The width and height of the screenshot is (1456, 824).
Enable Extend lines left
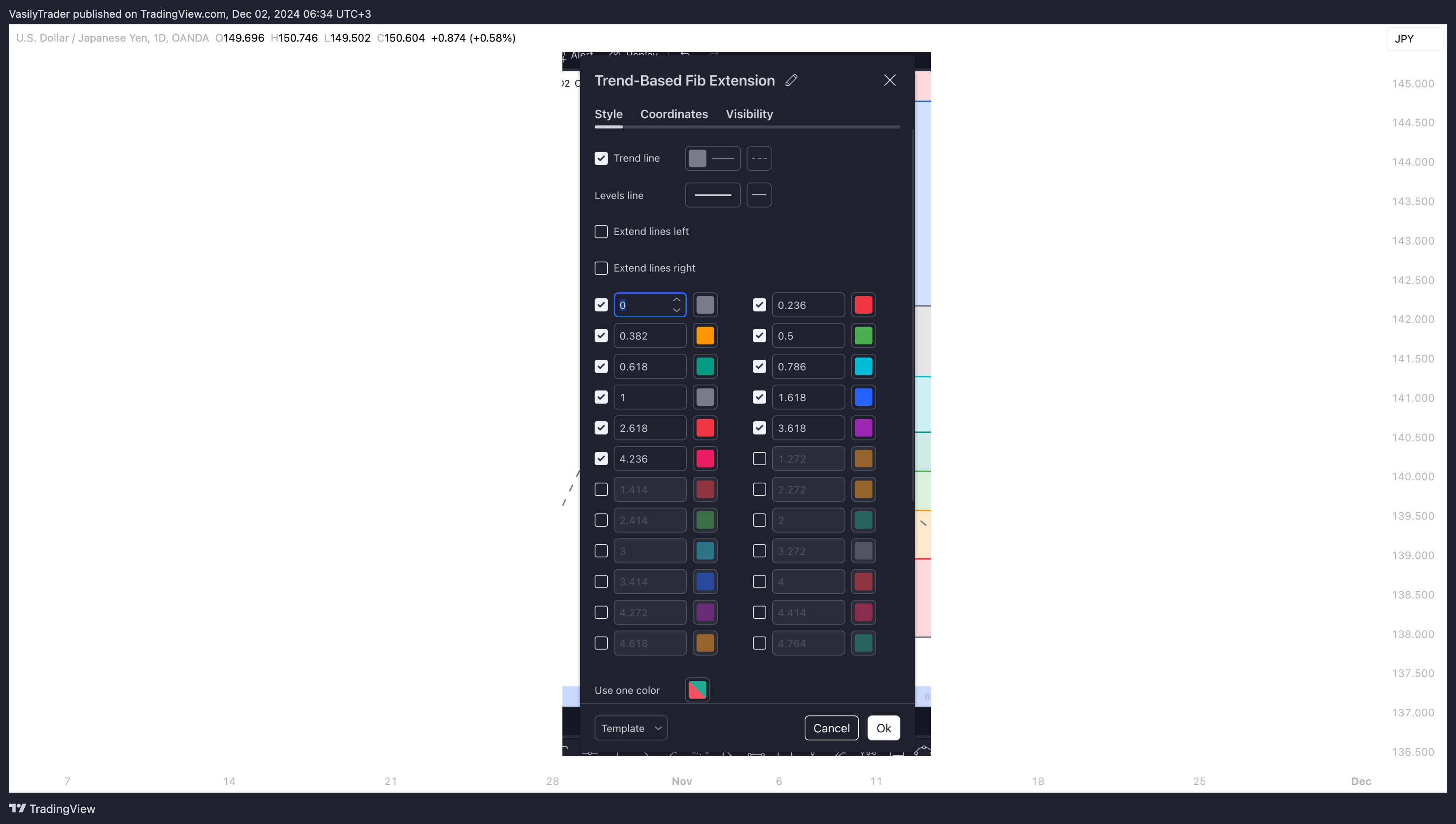601,231
